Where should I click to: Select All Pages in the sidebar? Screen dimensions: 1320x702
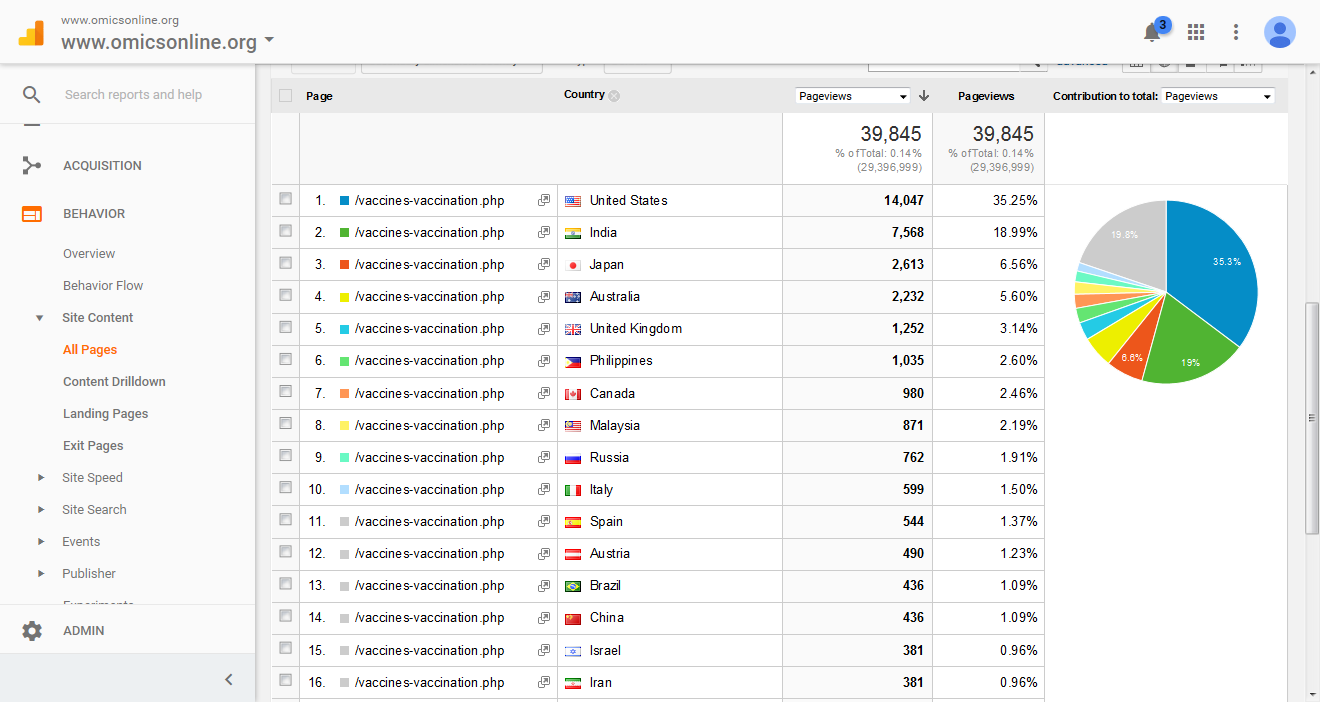tap(90, 350)
